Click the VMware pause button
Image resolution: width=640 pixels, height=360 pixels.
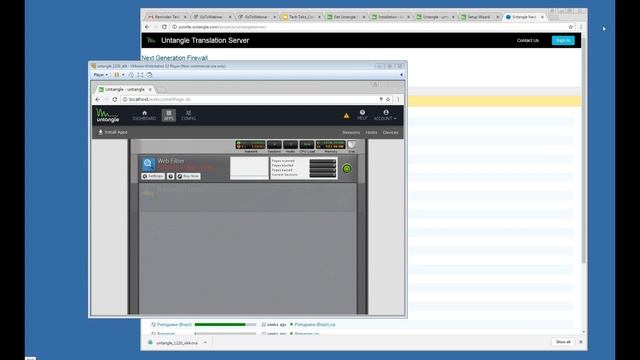(117, 75)
